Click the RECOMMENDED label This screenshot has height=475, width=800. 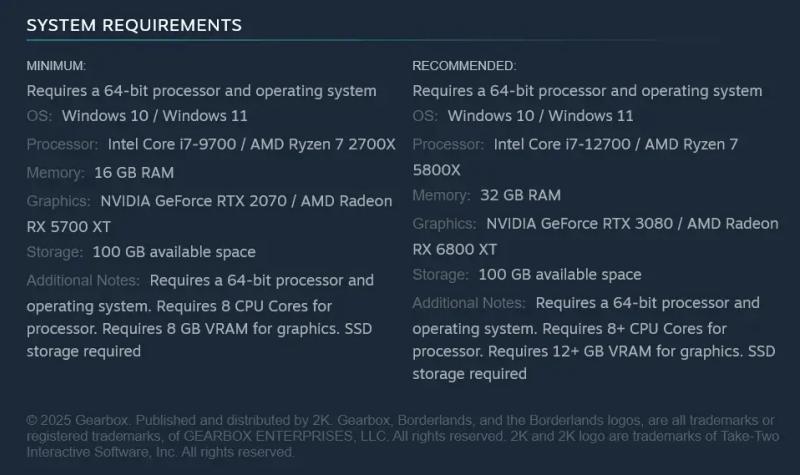point(464,66)
